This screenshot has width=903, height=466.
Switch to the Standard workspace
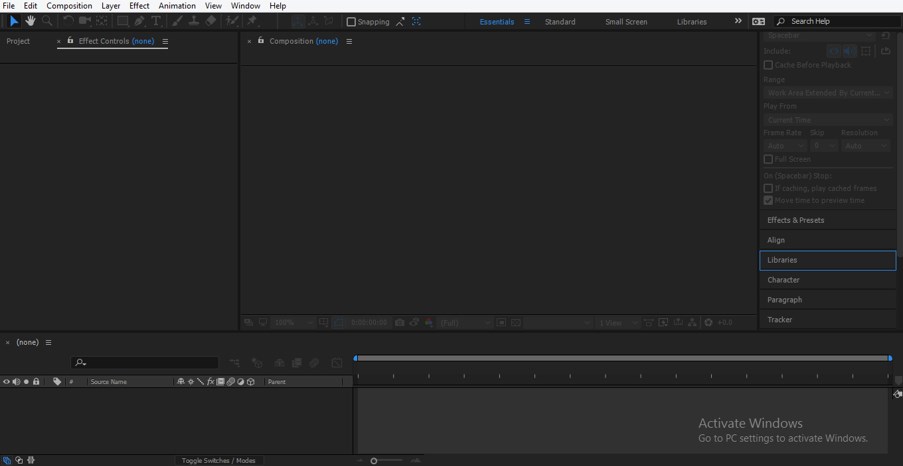point(560,22)
